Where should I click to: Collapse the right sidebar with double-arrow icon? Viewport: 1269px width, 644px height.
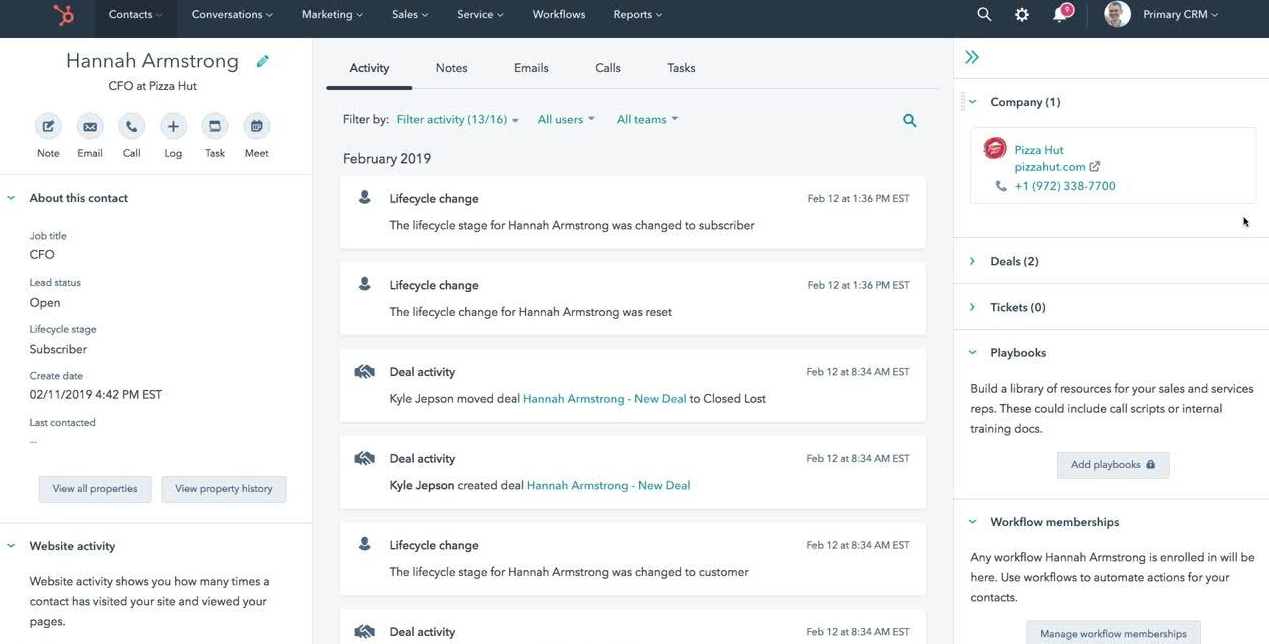[971, 58]
